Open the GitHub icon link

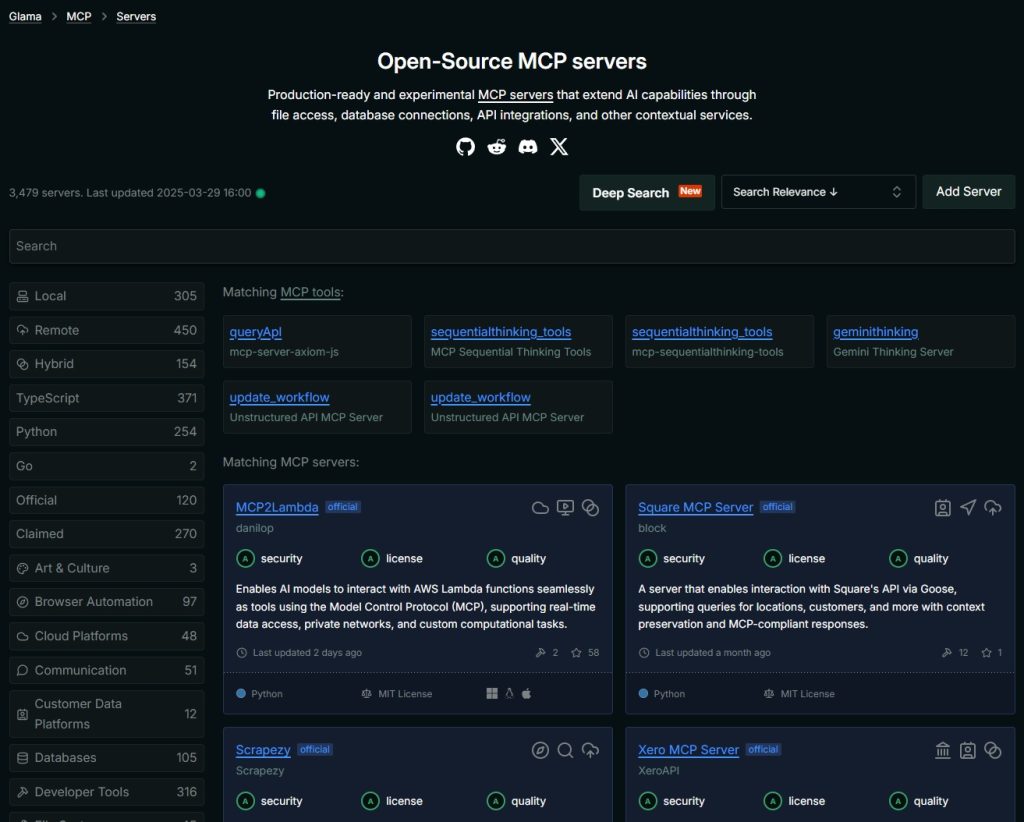pos(465,147)
